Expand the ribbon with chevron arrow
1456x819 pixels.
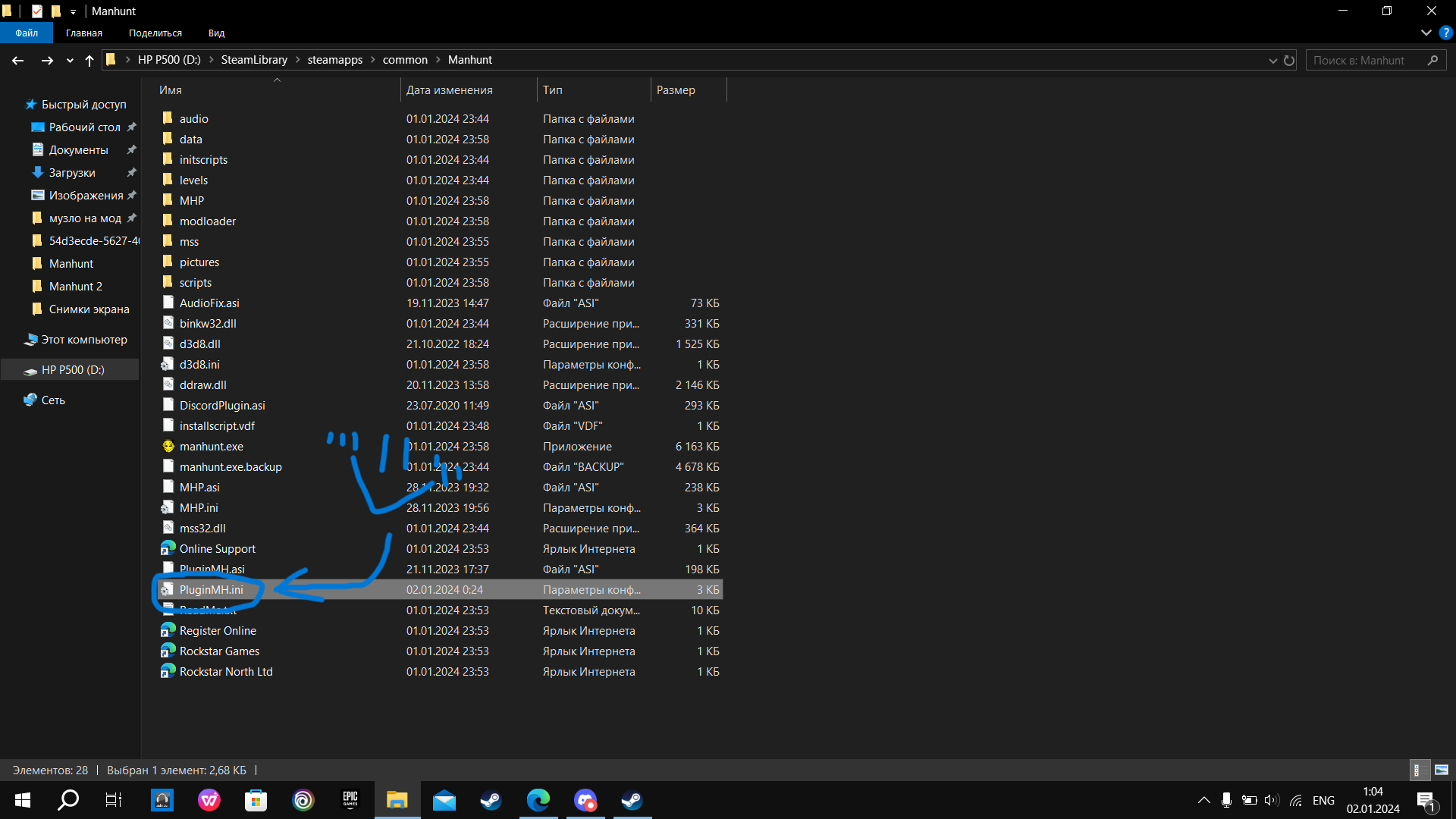click(x=1426, y=33)
